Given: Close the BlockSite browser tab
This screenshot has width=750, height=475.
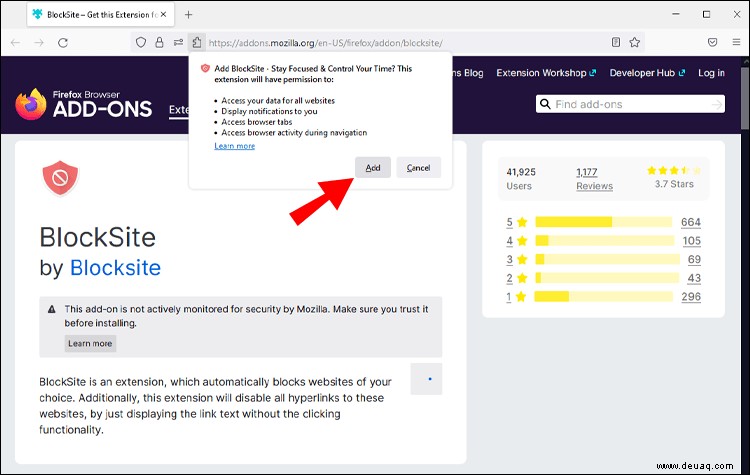Looking at the screenshot, I should click(x=163, y=14).
